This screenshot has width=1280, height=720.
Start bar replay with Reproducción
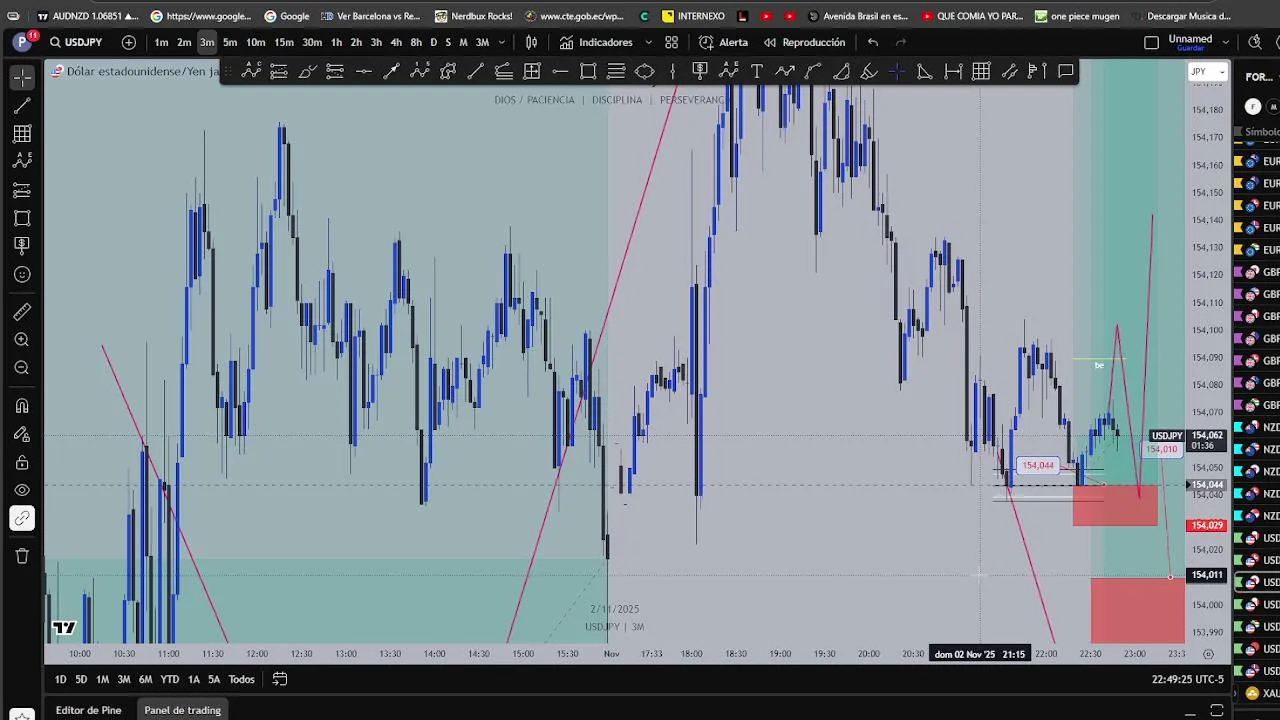[804, 42]
